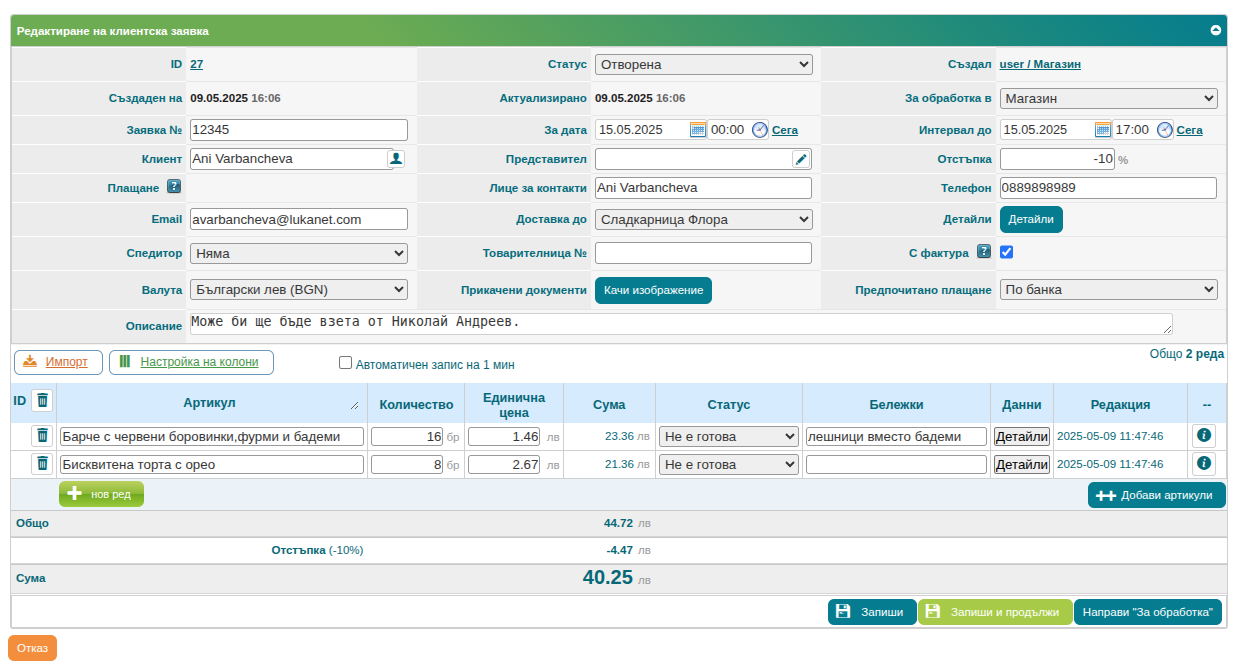Click pencil edit icon in Представител field
The image size is (1240, 668).
801,158
